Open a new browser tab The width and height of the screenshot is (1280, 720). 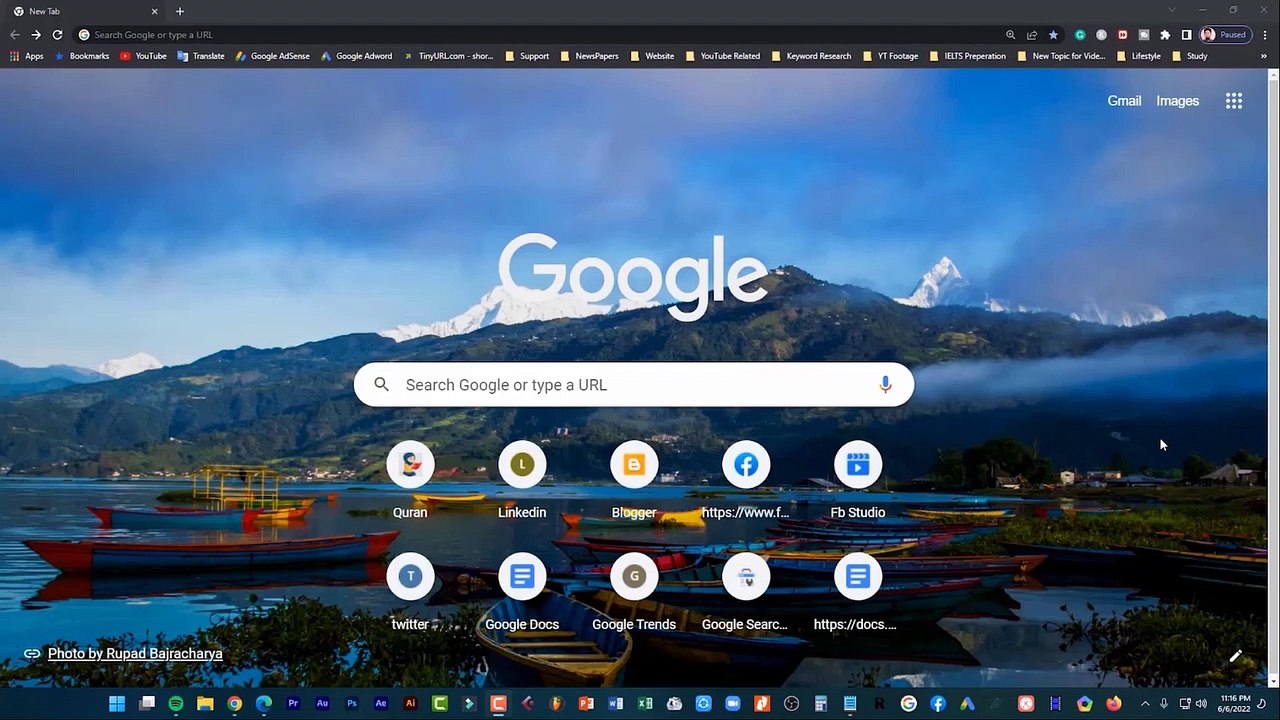[x=180, y=11]
